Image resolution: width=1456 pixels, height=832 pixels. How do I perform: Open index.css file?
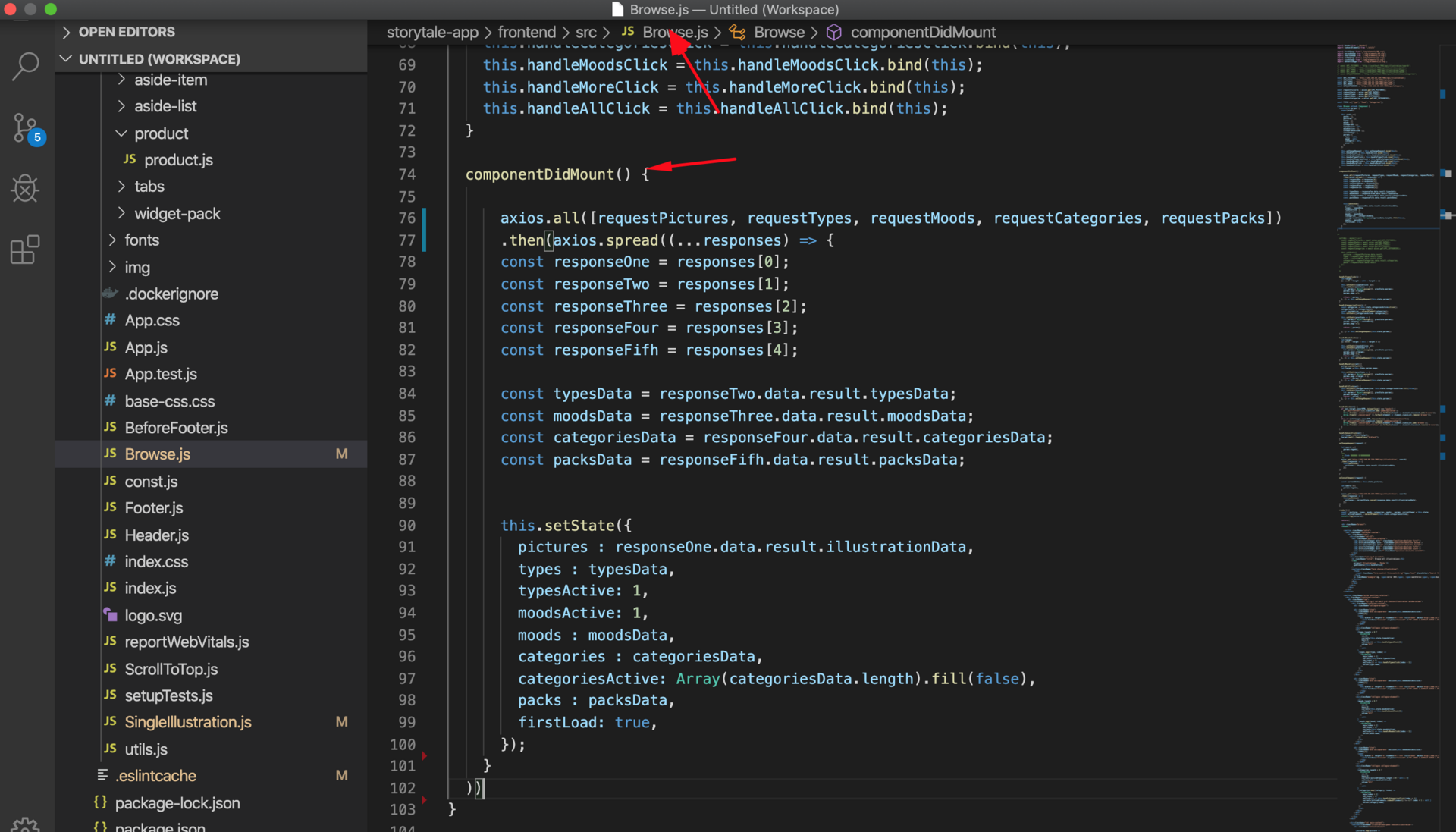[156, 562]
